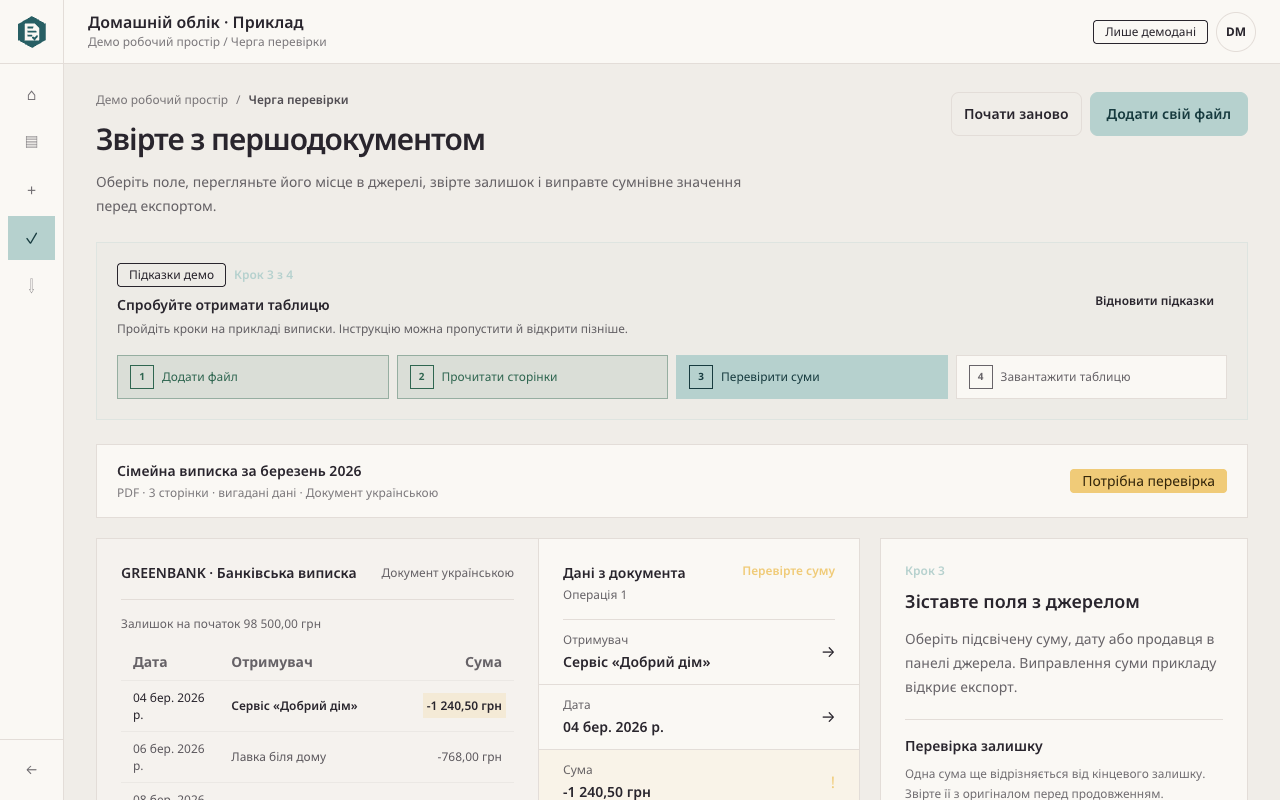Click the Підказки демо tag
The width and height of the screenshot is (1280, 800).
[171, 275]
